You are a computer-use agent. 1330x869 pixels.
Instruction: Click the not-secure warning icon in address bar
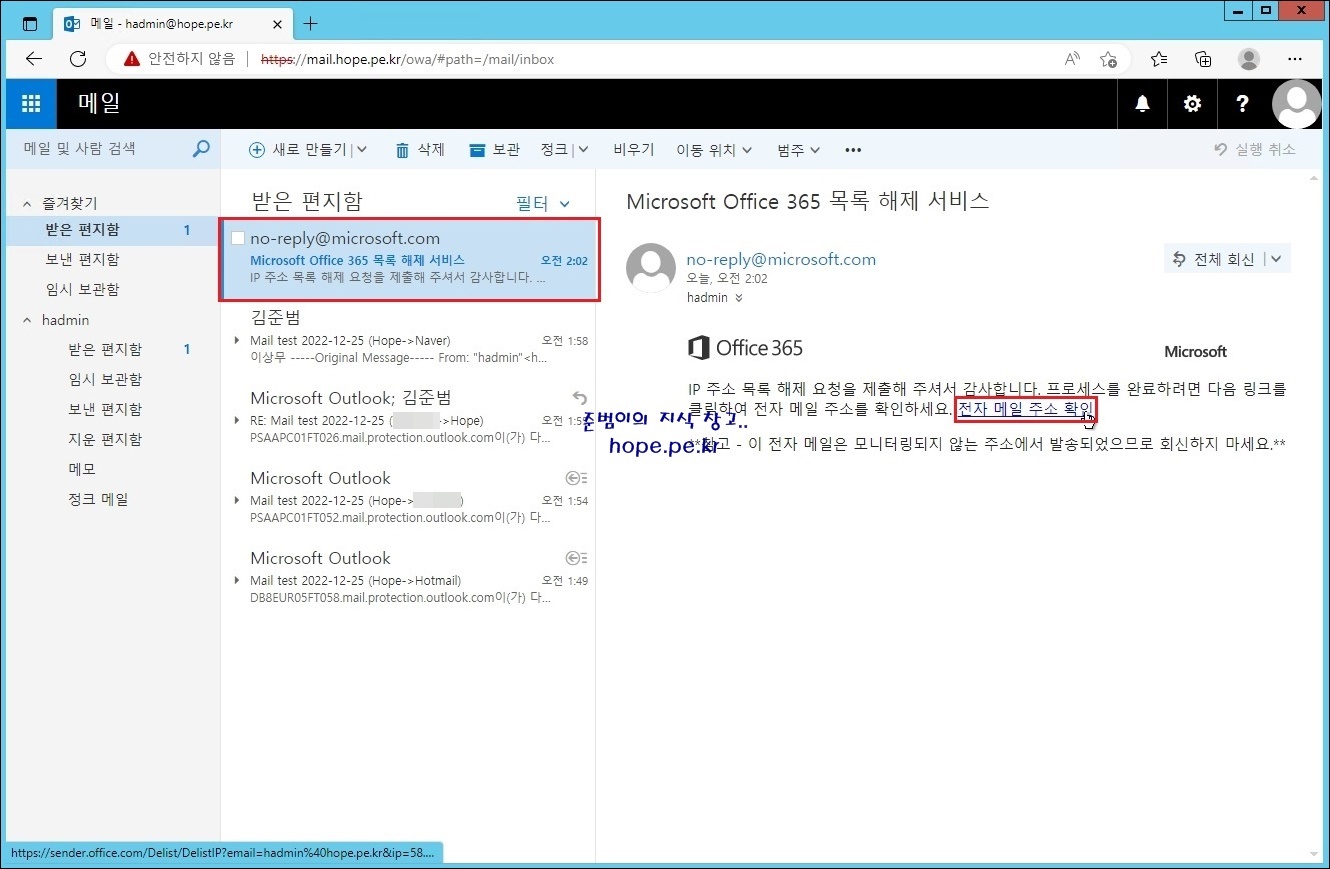point(132,59)
